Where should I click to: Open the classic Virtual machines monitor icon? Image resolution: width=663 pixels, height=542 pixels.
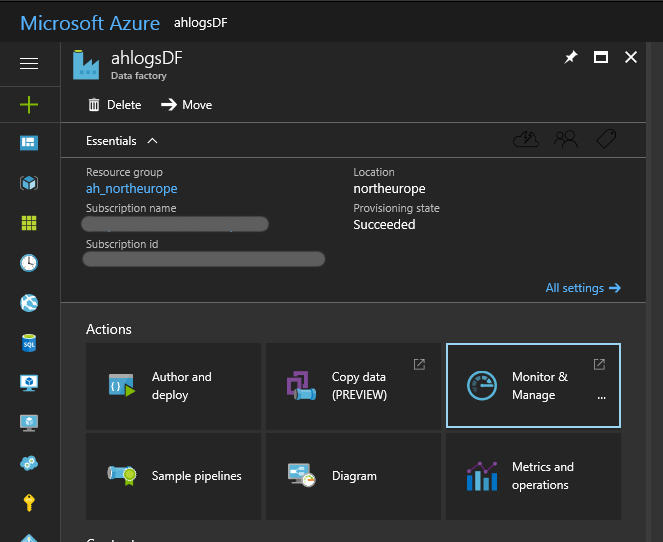29,423
